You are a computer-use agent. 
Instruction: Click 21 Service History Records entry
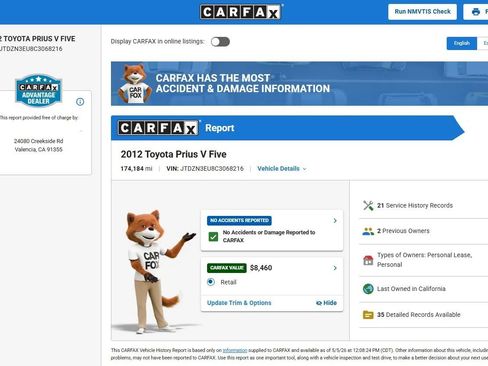[415, 205]
